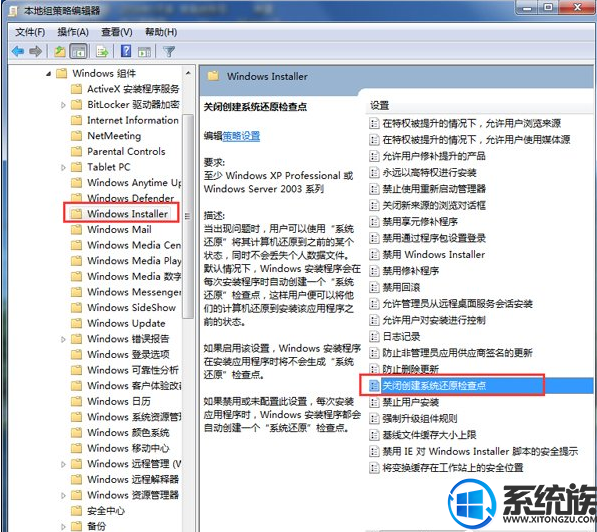
Task: Click the Back arrow toolbar icon
Action: [x=18, y=51]
